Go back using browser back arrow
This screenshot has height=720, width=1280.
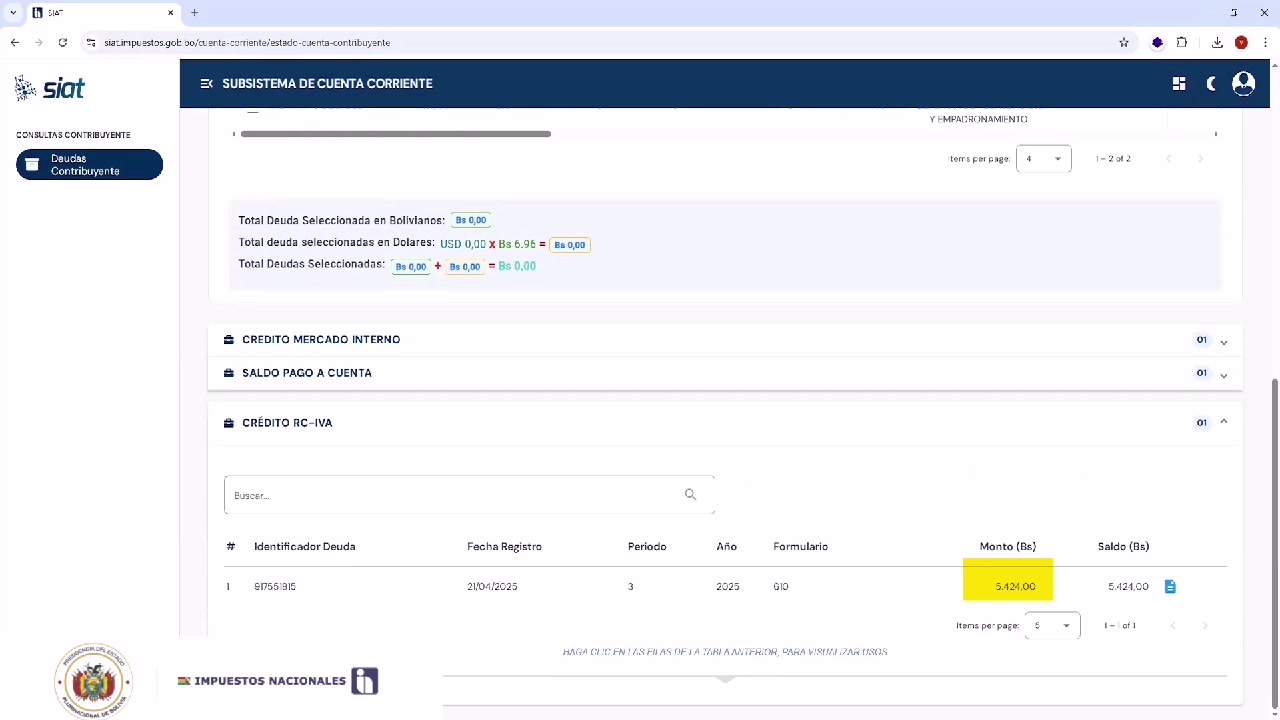point(15,43)
